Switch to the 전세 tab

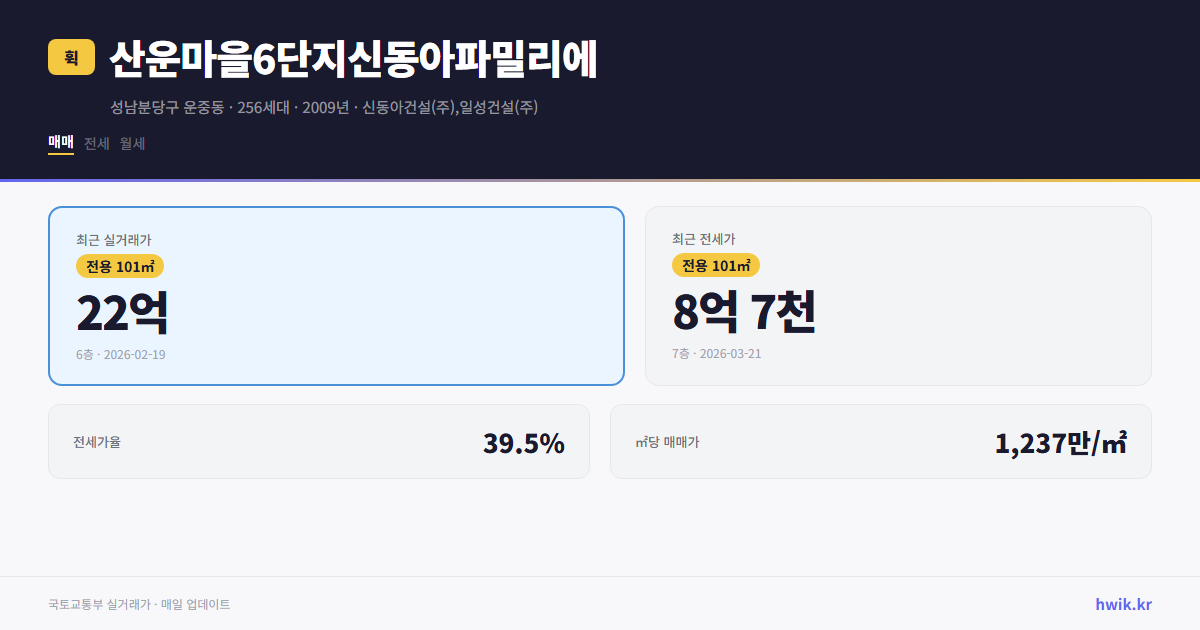click(97, 143)
